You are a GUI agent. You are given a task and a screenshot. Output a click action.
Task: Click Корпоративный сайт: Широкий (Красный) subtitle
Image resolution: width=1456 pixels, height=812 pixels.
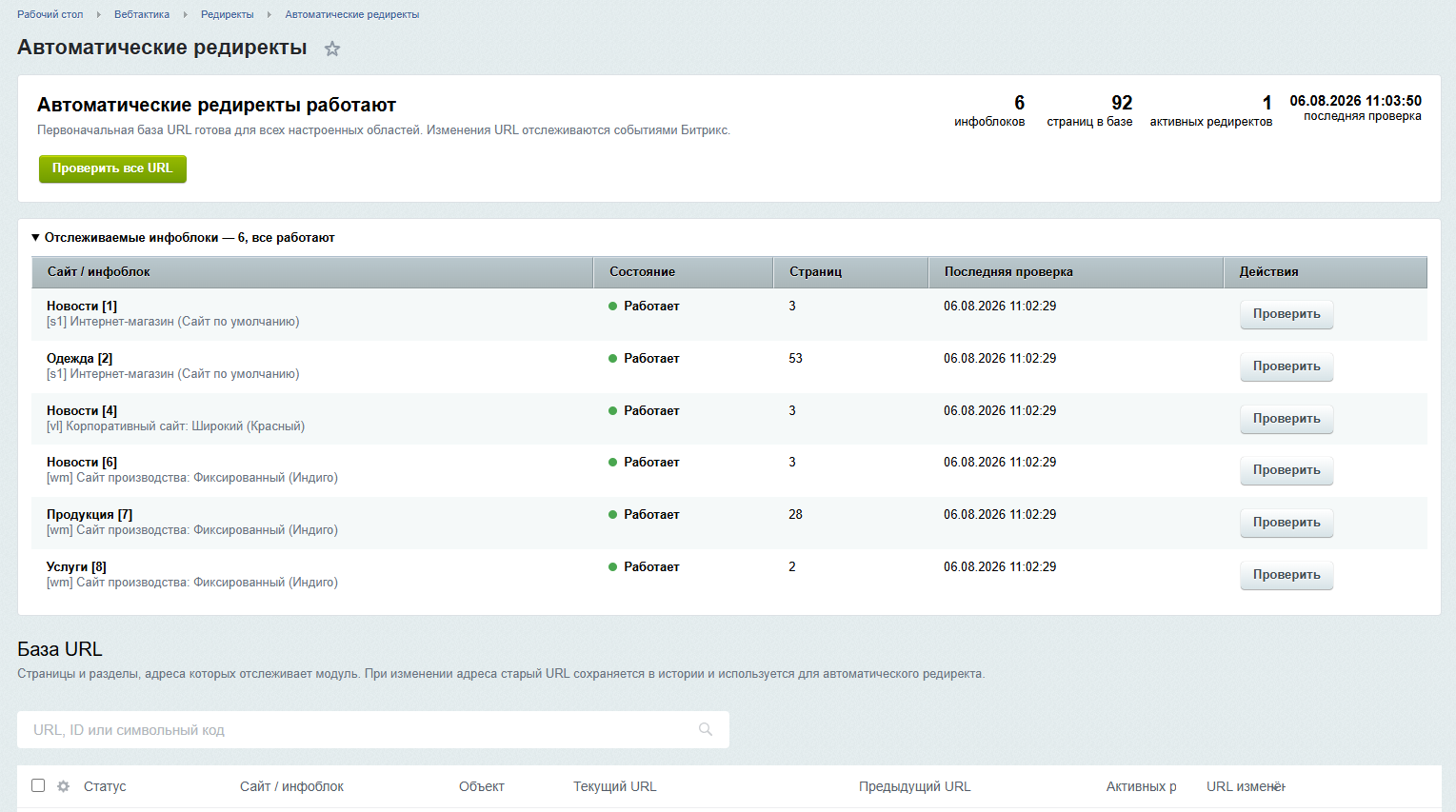point(176,426)
